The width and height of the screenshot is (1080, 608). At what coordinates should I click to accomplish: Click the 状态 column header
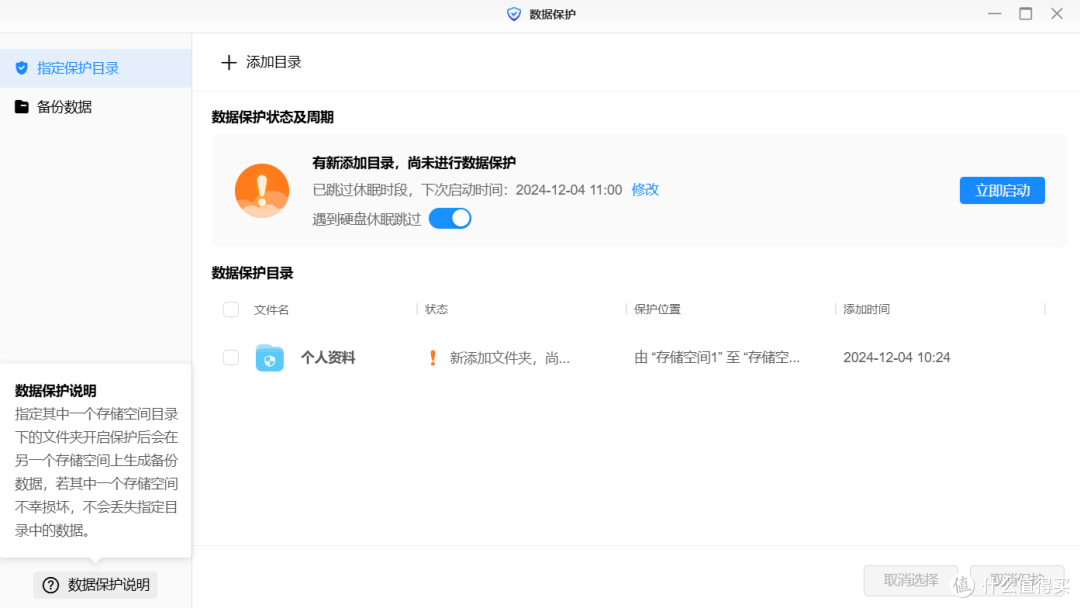(x=437, y=309)
